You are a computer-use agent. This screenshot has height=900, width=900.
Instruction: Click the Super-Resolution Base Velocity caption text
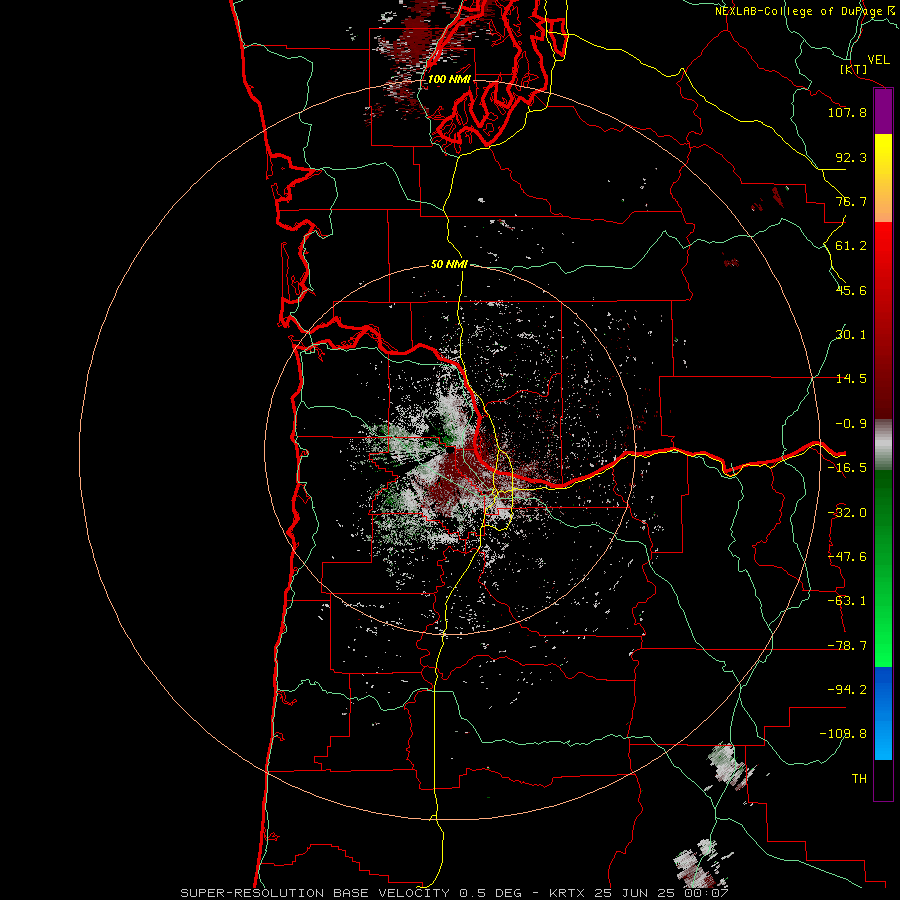[x=455, y=893]
